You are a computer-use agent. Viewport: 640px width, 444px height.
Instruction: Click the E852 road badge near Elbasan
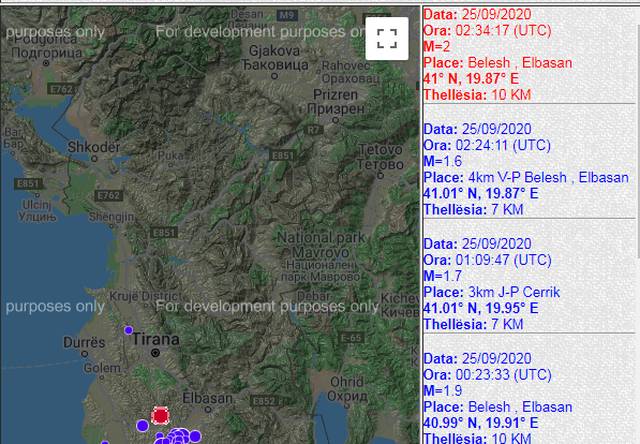click(x=264, y=401)
